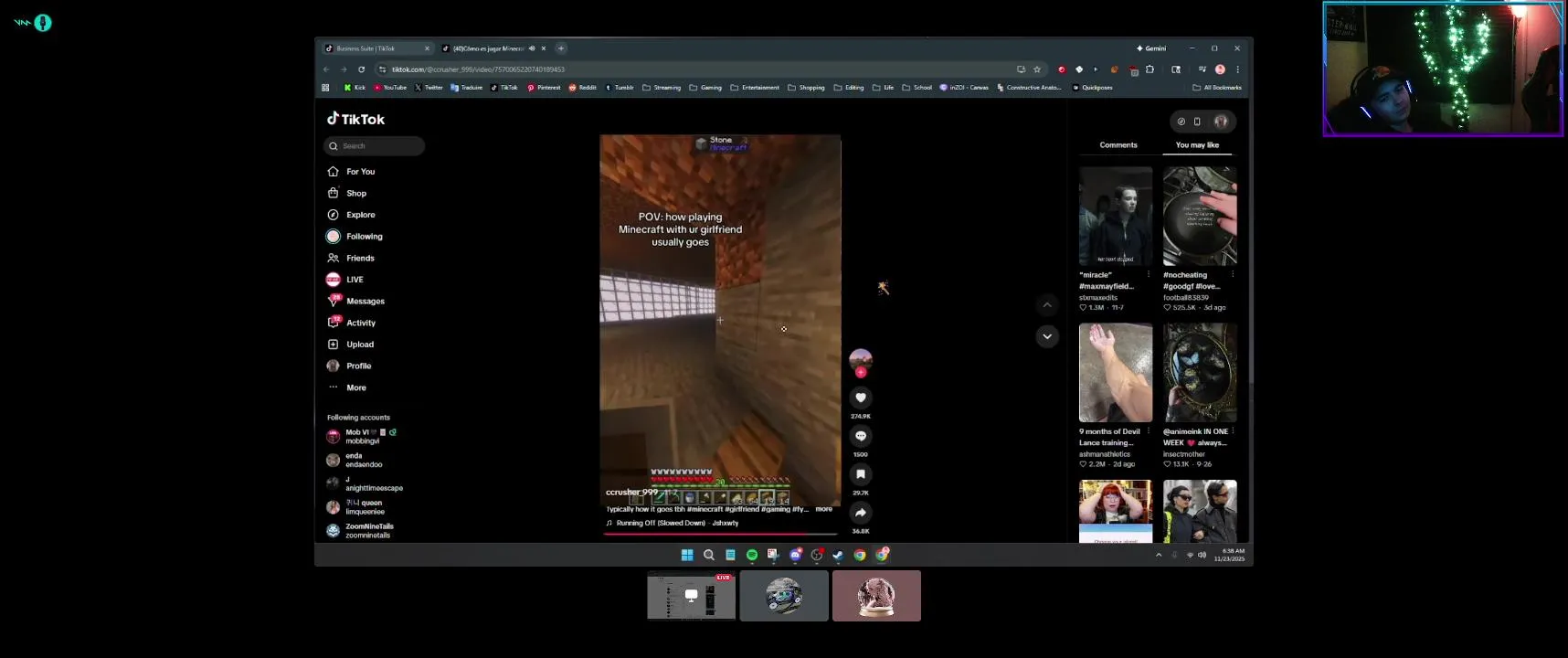This screenshot has width=1568, height=658.
Task: Seek along the red video progress bar
Action: pos(720,534)
